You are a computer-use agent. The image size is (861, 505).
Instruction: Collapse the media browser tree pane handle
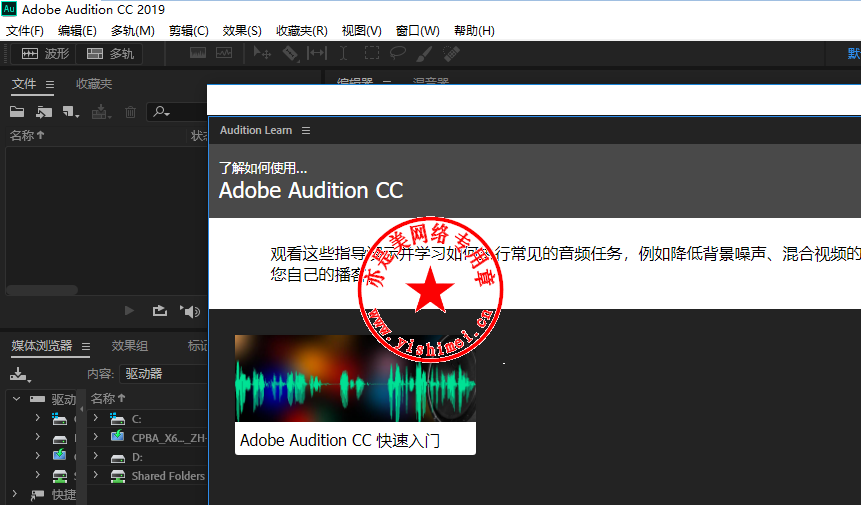tap(82, 409)
